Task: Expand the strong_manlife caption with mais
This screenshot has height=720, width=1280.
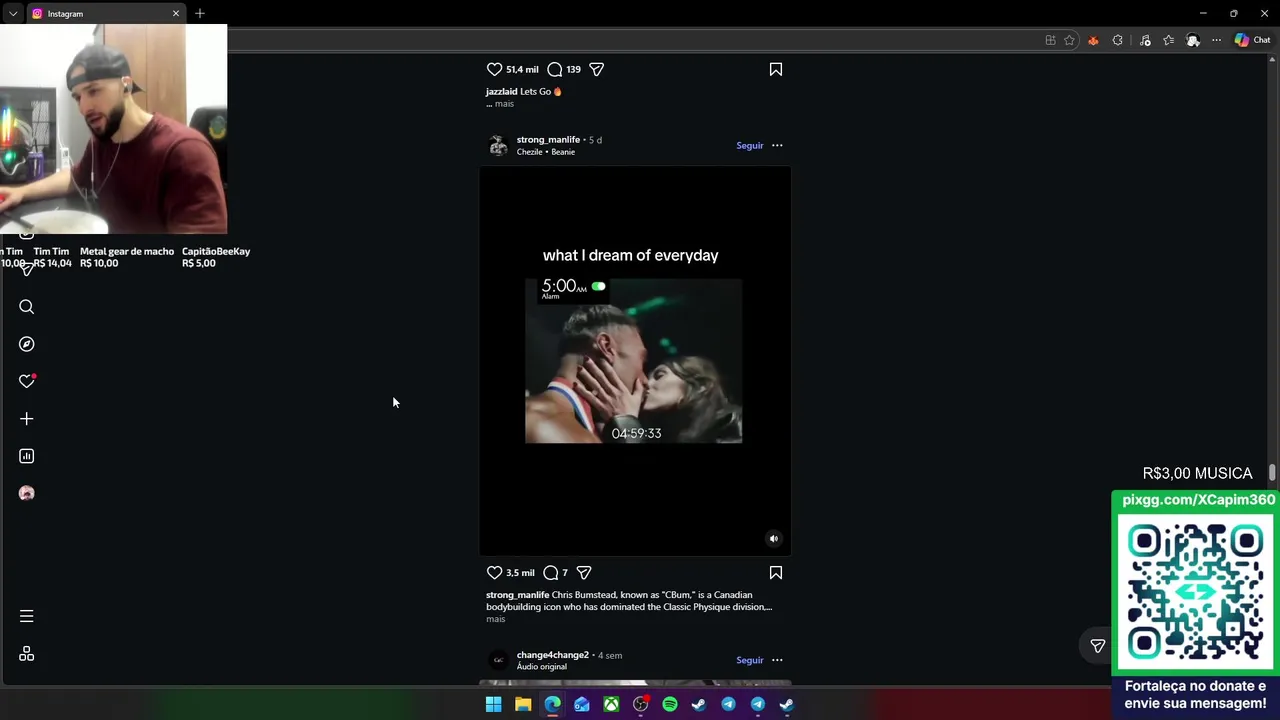Action: [496, 619]
